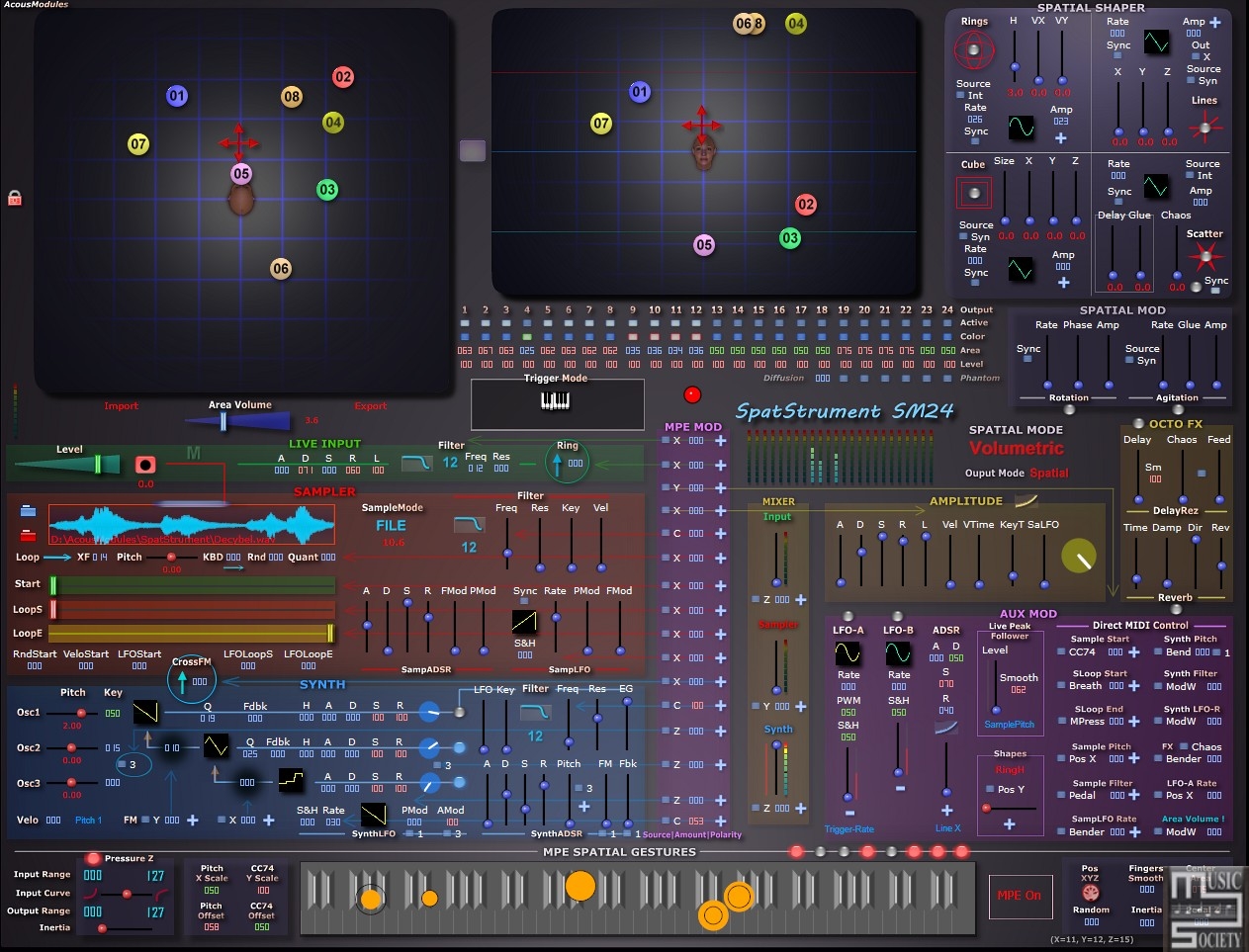Toggle the Agitation Source Syn checkbox

click(x=1130, y=361)
